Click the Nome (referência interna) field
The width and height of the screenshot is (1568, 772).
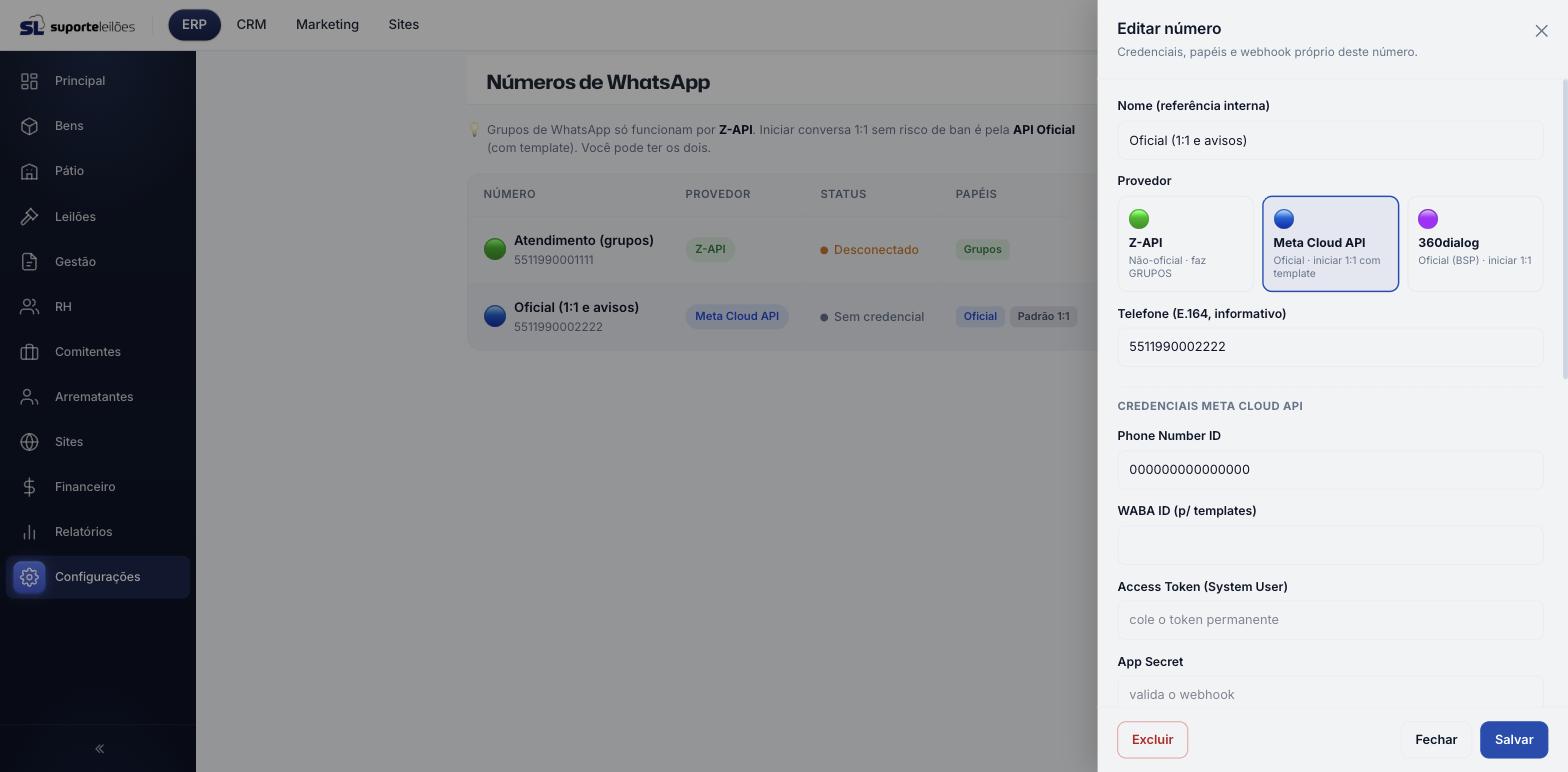[x=1330, y=141]
